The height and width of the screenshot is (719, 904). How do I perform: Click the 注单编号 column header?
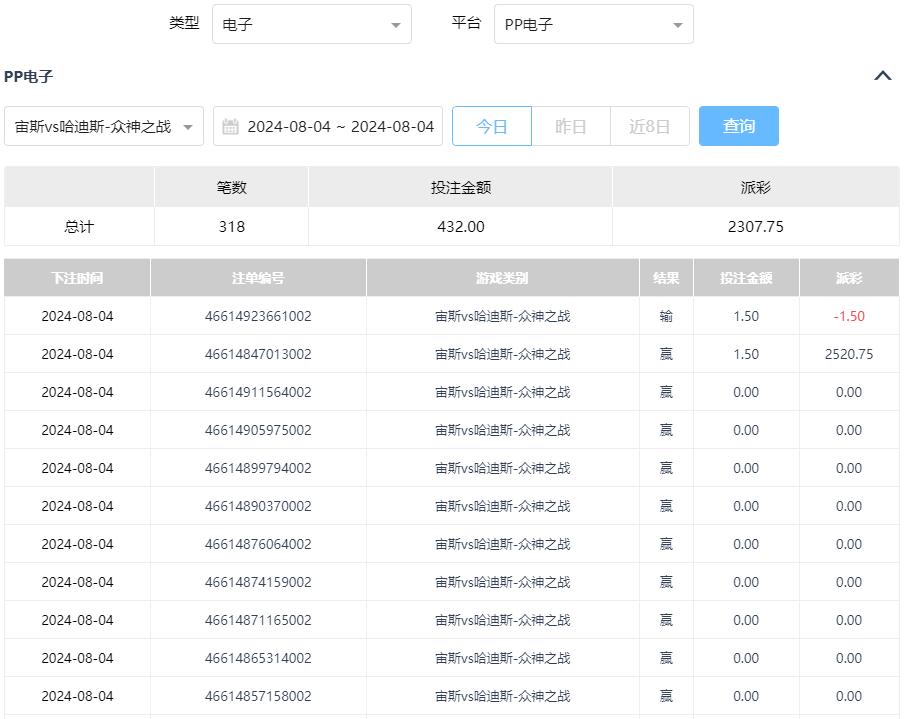pos(258,278)
